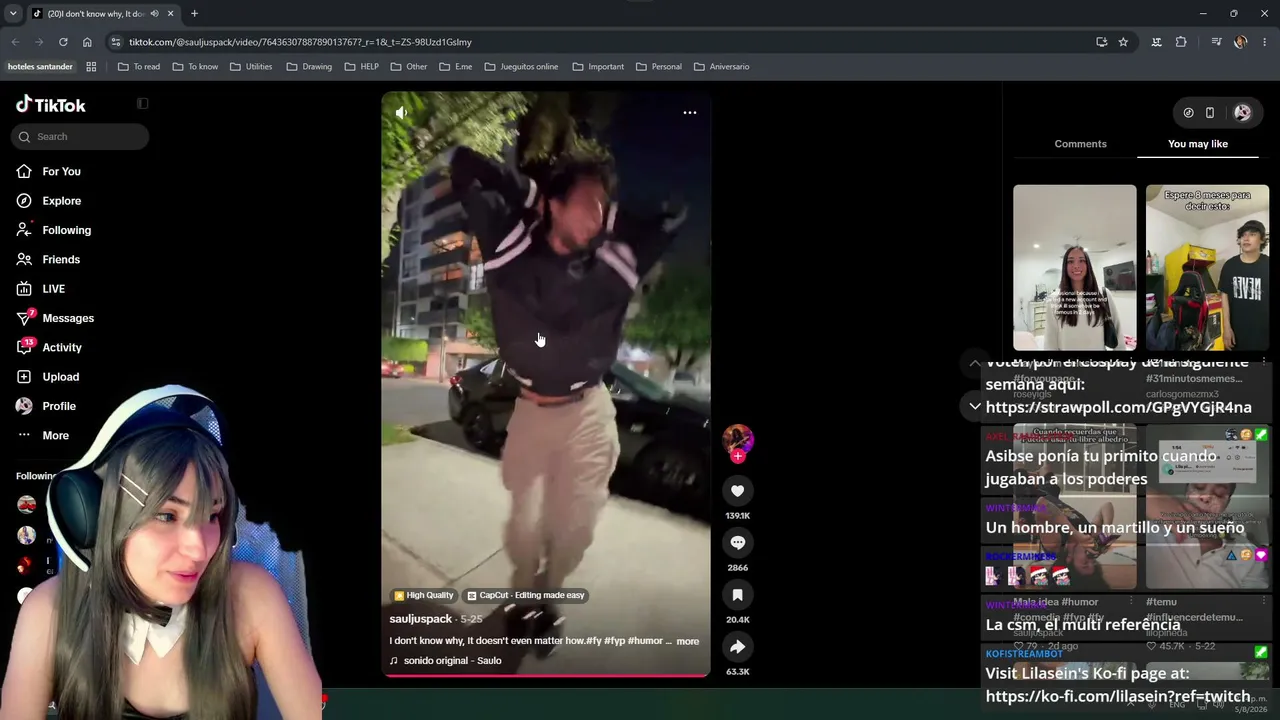Open Messages in the sidebar
Image resolution: width=1280 pixels, height=720 pixels.
point(55,318)
